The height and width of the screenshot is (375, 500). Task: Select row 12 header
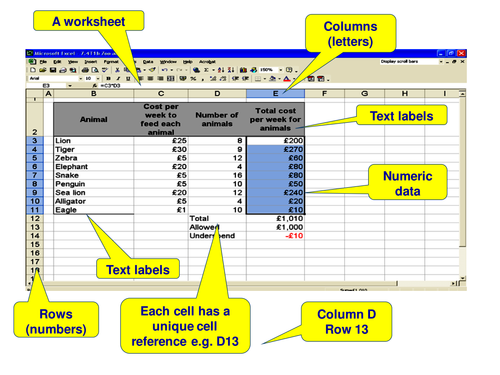click(x=35, y=219)
